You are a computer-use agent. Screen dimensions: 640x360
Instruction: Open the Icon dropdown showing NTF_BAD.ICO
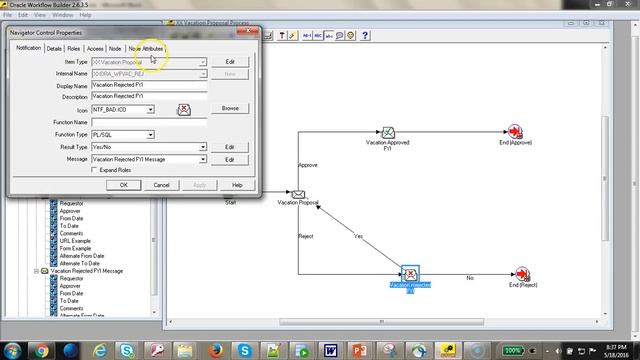(x=151, y=109)
